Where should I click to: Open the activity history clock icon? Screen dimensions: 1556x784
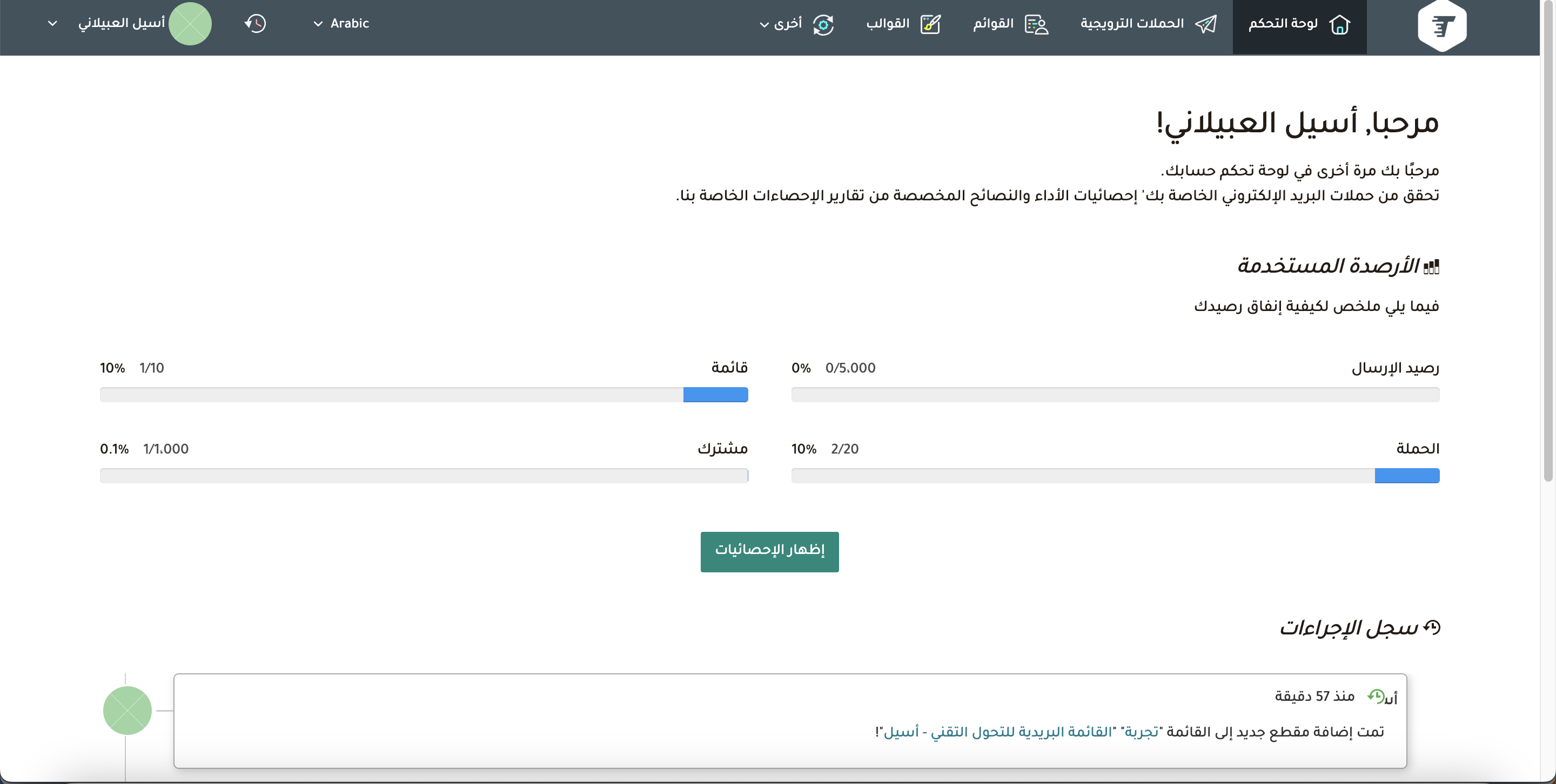tap(256, 24)
